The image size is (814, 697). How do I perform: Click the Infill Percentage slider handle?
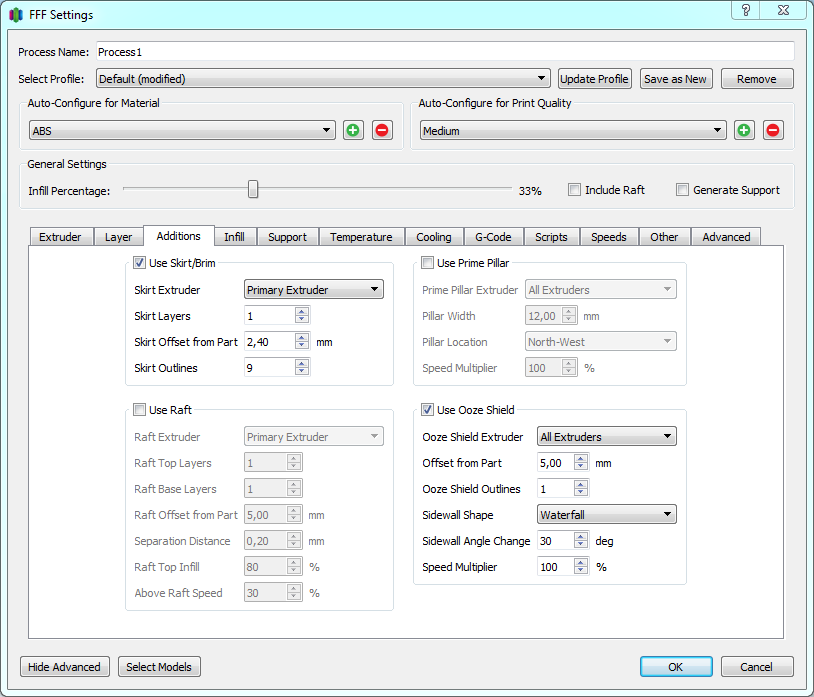click(x=253, y=189)
